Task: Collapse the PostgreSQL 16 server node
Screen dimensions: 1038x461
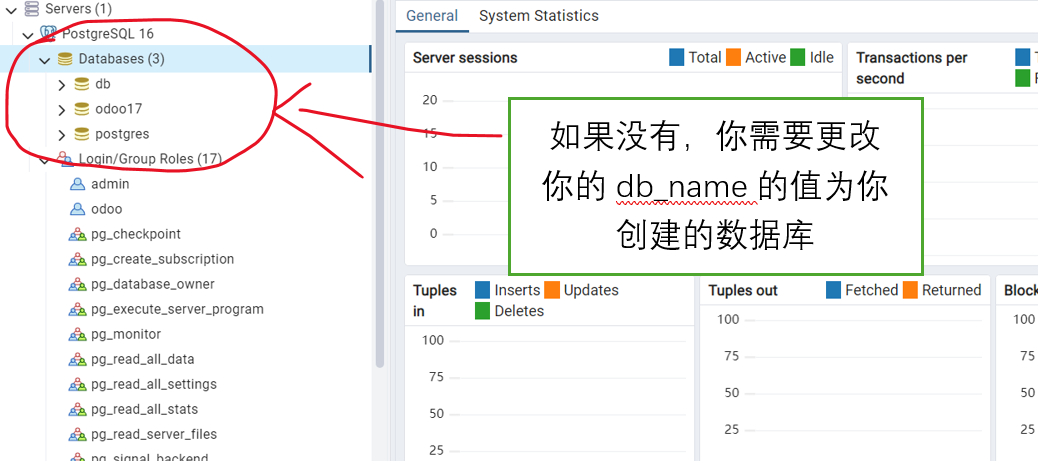Action: click(x=28, y=34)
